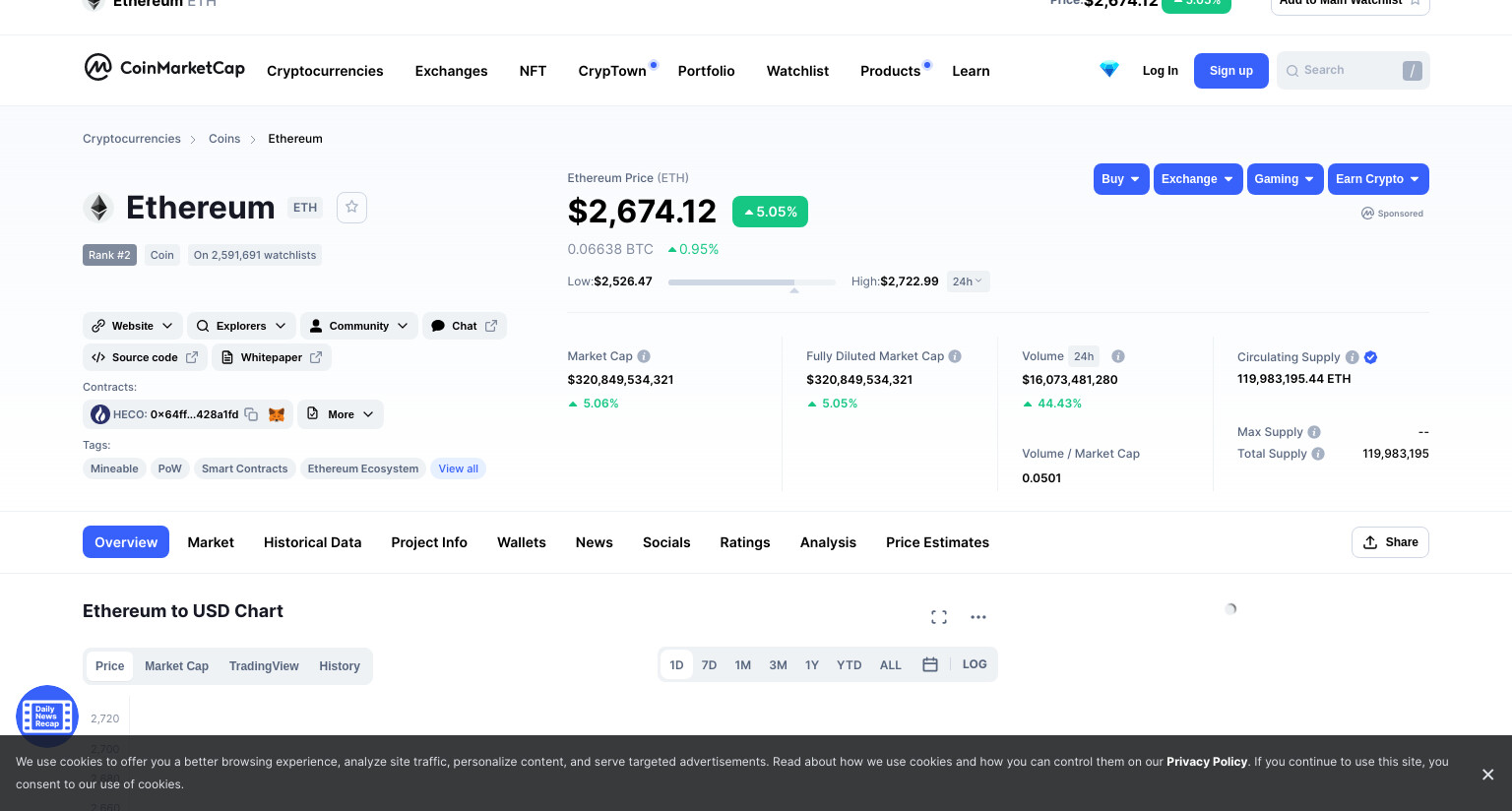Open the Historical Data tab

313,542
